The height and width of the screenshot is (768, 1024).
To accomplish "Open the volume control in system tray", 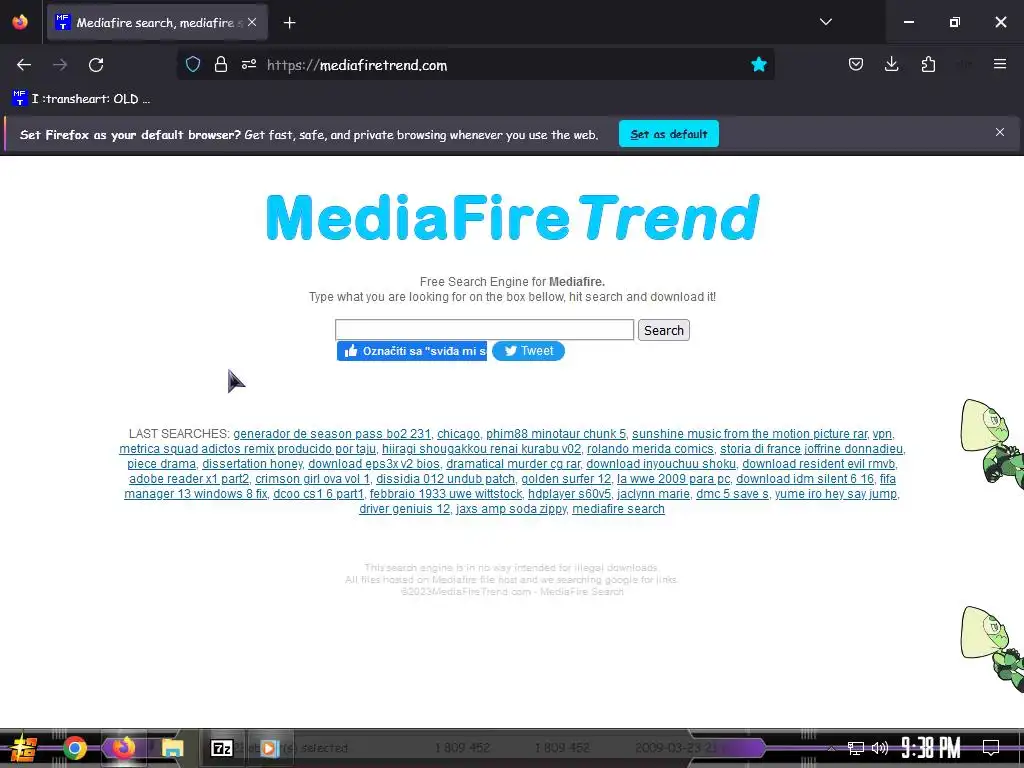I will (880, 748).
